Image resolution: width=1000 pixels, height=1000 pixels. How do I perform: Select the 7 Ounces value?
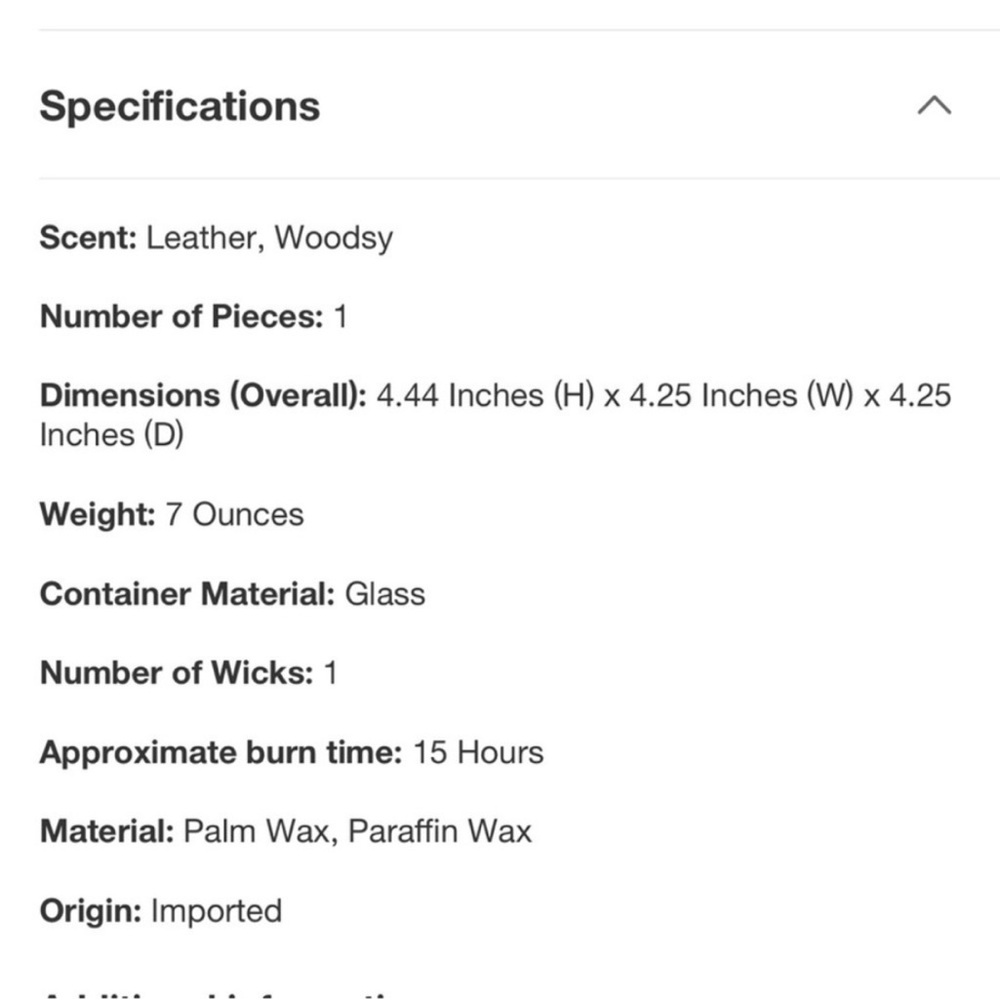pos(235,515)
